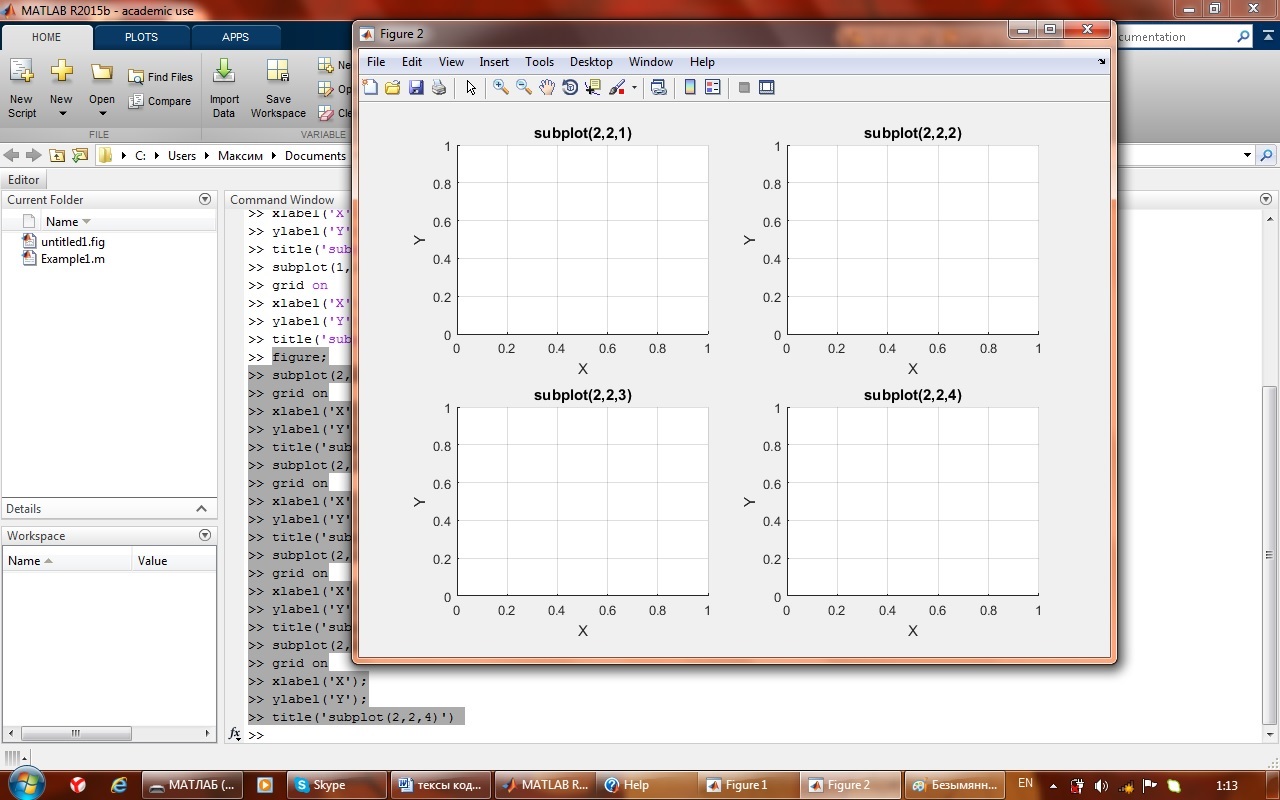Click the Compare button
This screenshot has height=800, width=1280.
click(160, 101)
